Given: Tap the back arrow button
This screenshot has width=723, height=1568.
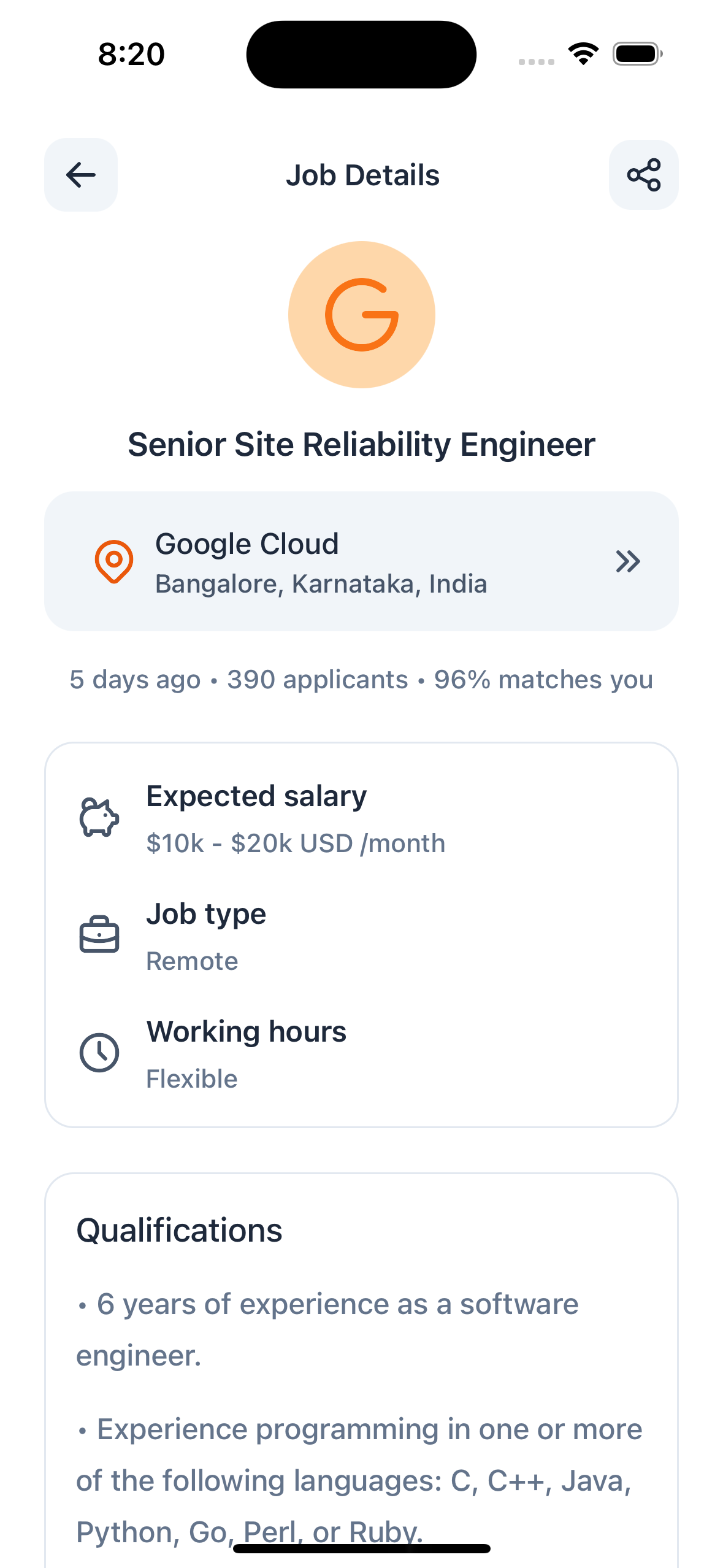Looking at the screenshot, I should (x=81, y=175).
